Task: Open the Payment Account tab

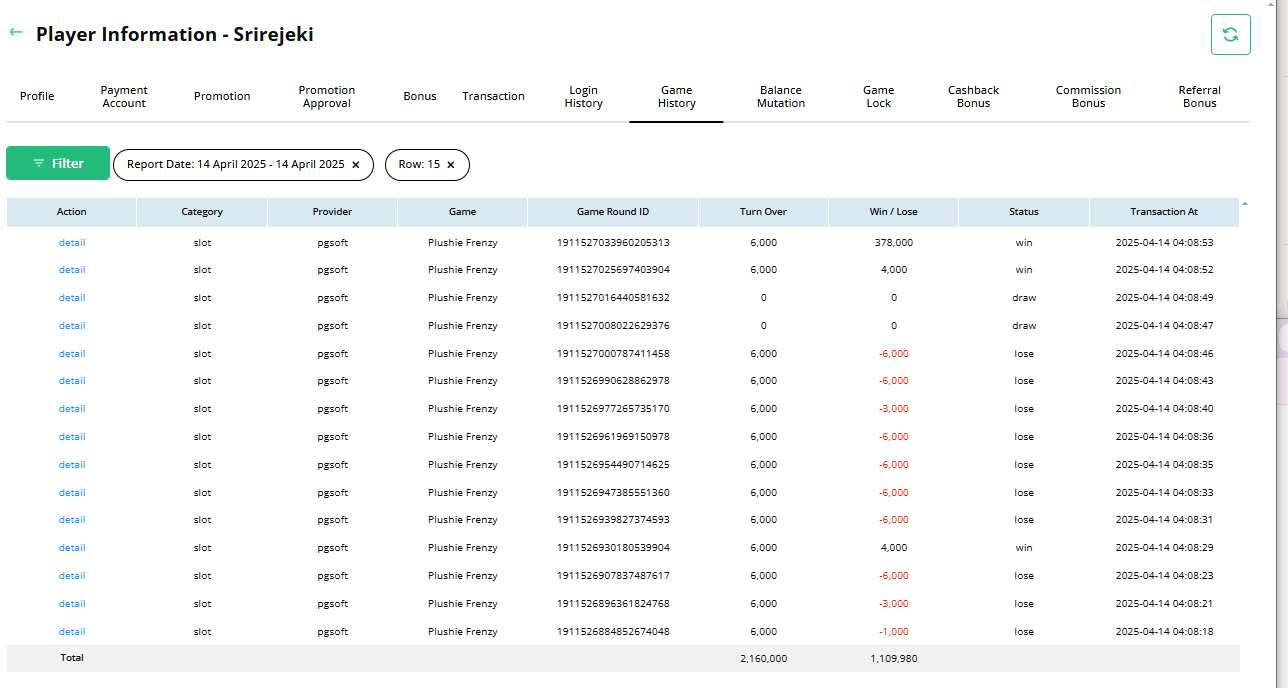Action: (124, 97)
